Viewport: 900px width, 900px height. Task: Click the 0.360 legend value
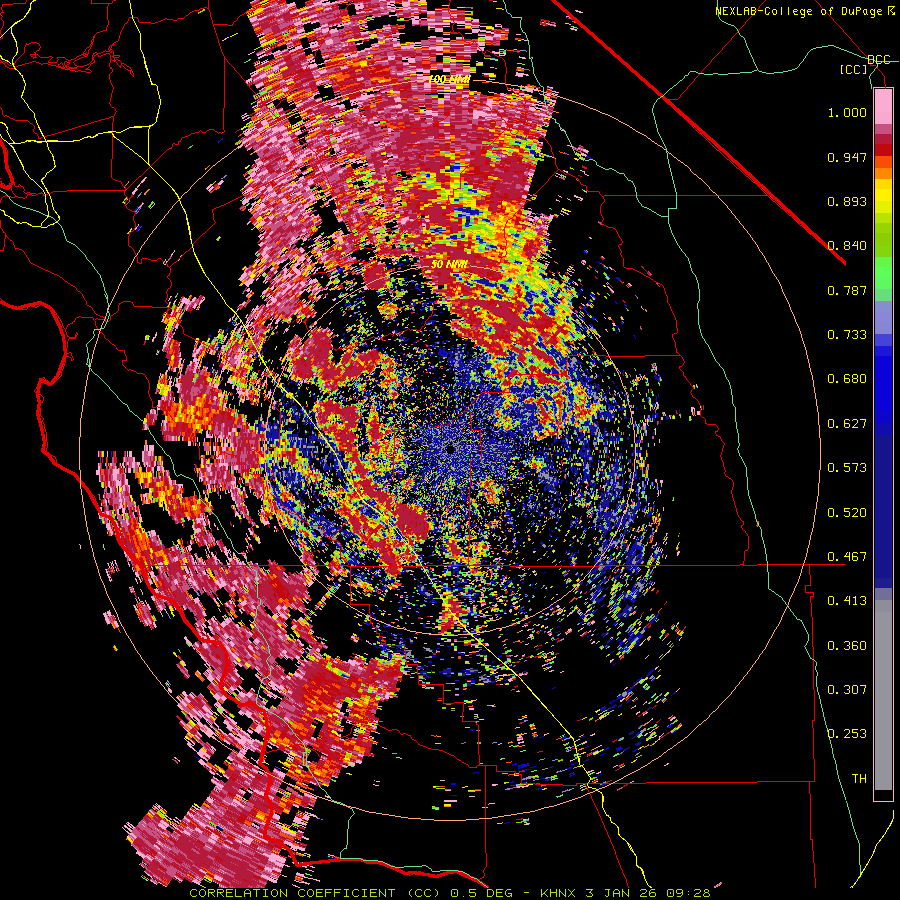point(847,646)
